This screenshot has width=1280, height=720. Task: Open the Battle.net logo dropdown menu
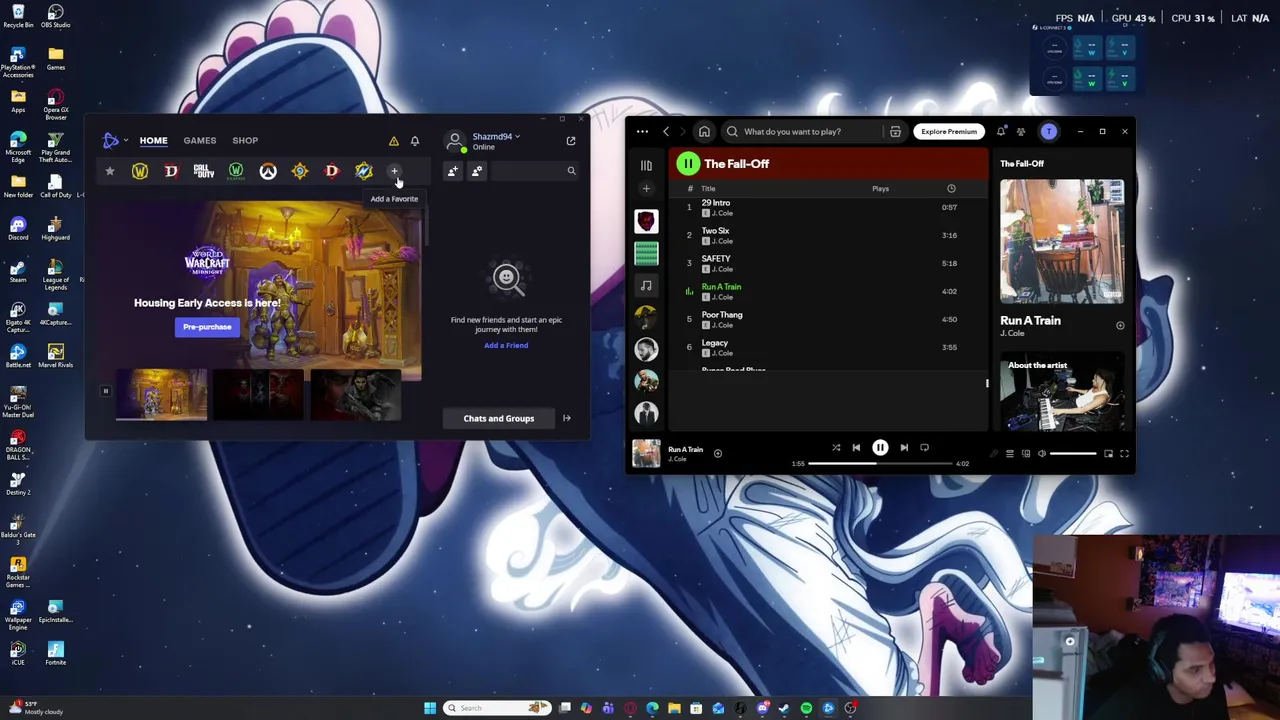click(113, 141)
